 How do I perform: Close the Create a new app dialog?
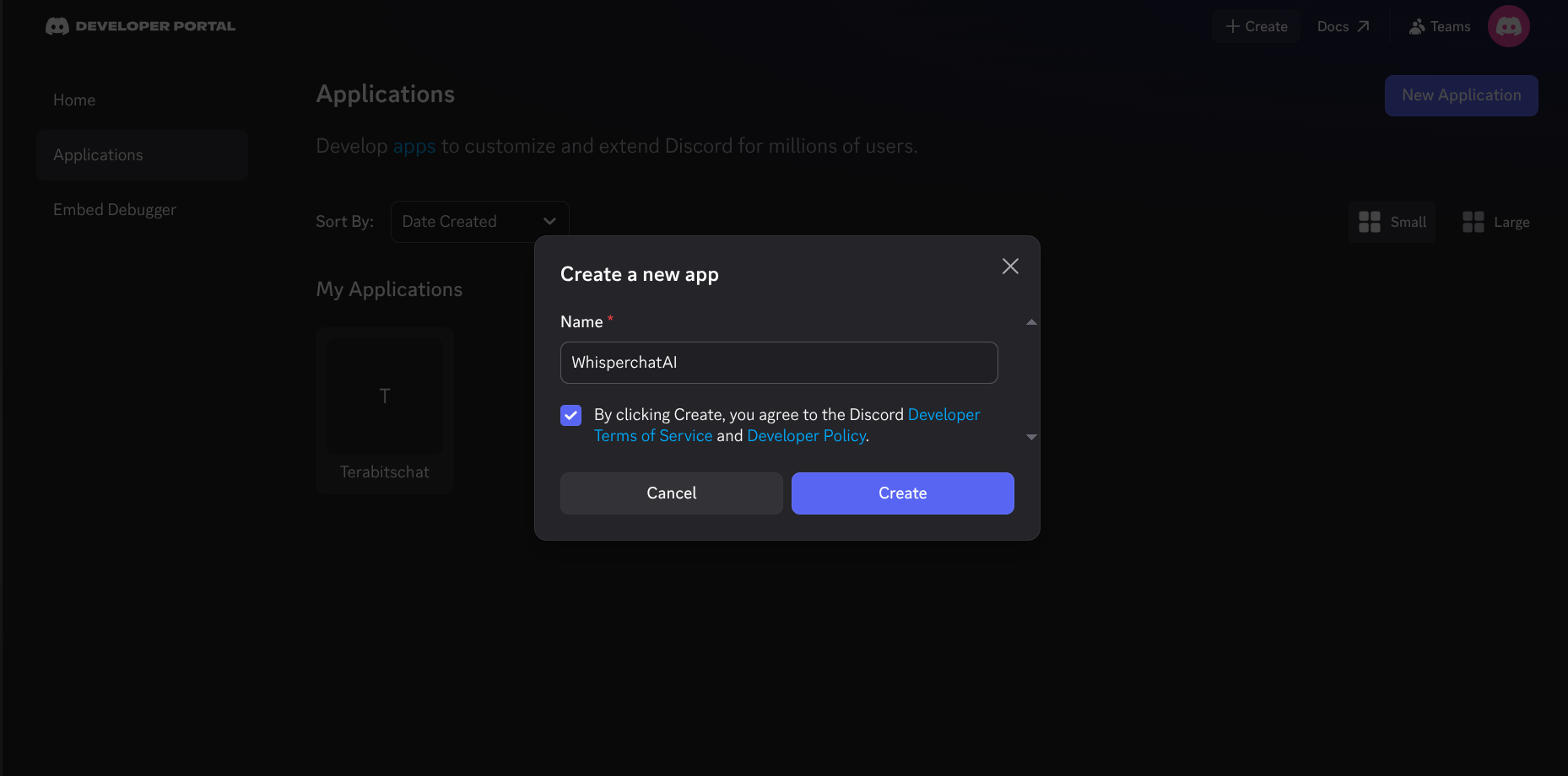point(1010,267)
